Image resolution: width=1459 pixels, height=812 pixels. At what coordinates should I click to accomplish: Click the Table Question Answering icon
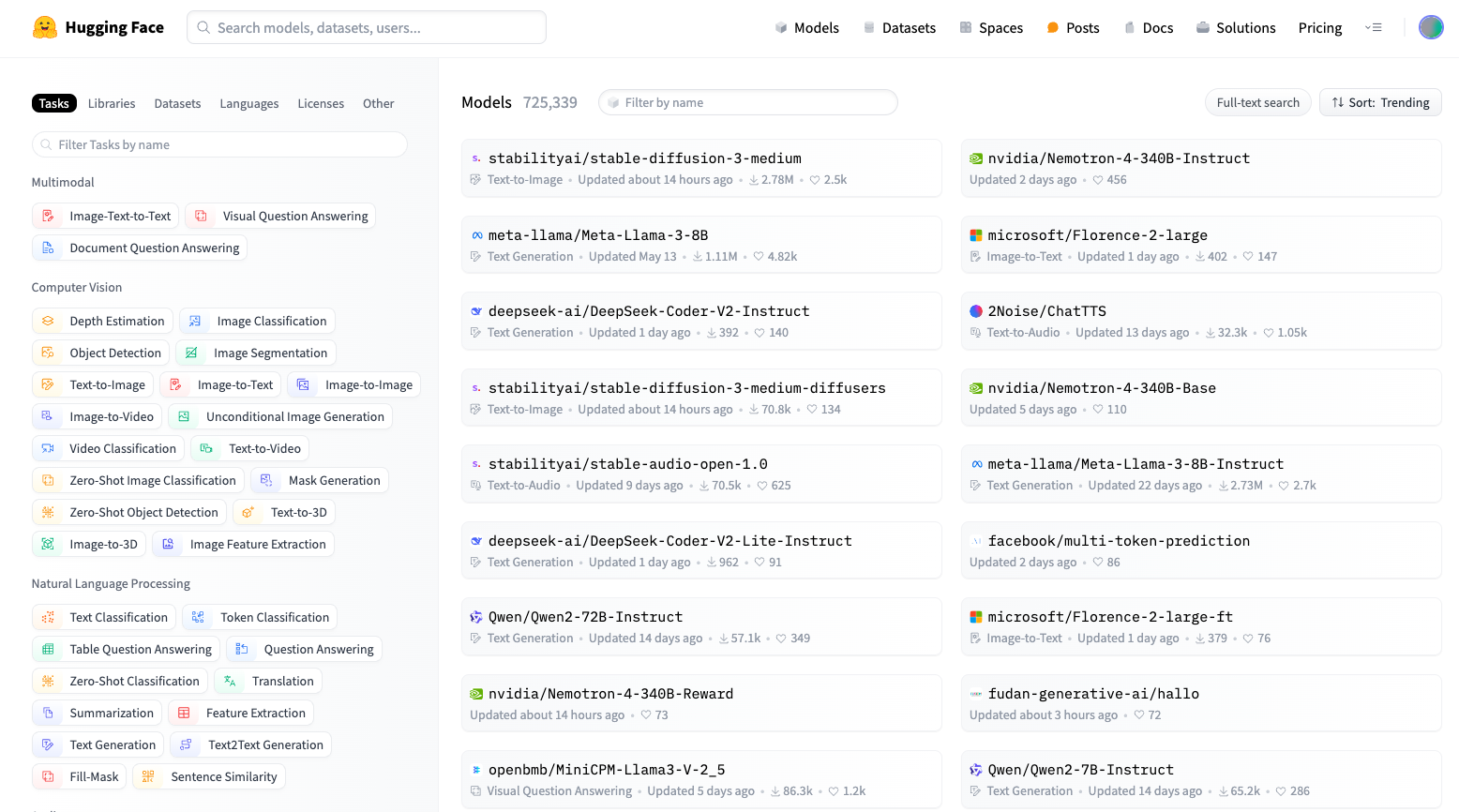(x=49, y=650)
